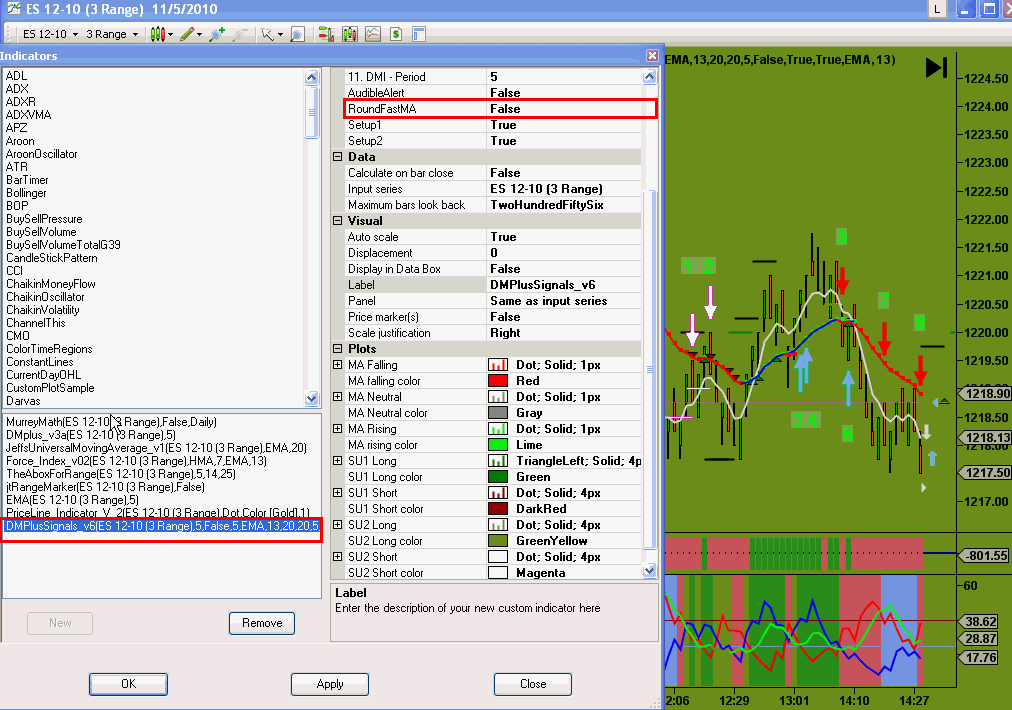The height and width of the screenshot is (710, 1012).
Task: Click the MA Neutral color Gray swatch
Action: (x=498, y=413)
